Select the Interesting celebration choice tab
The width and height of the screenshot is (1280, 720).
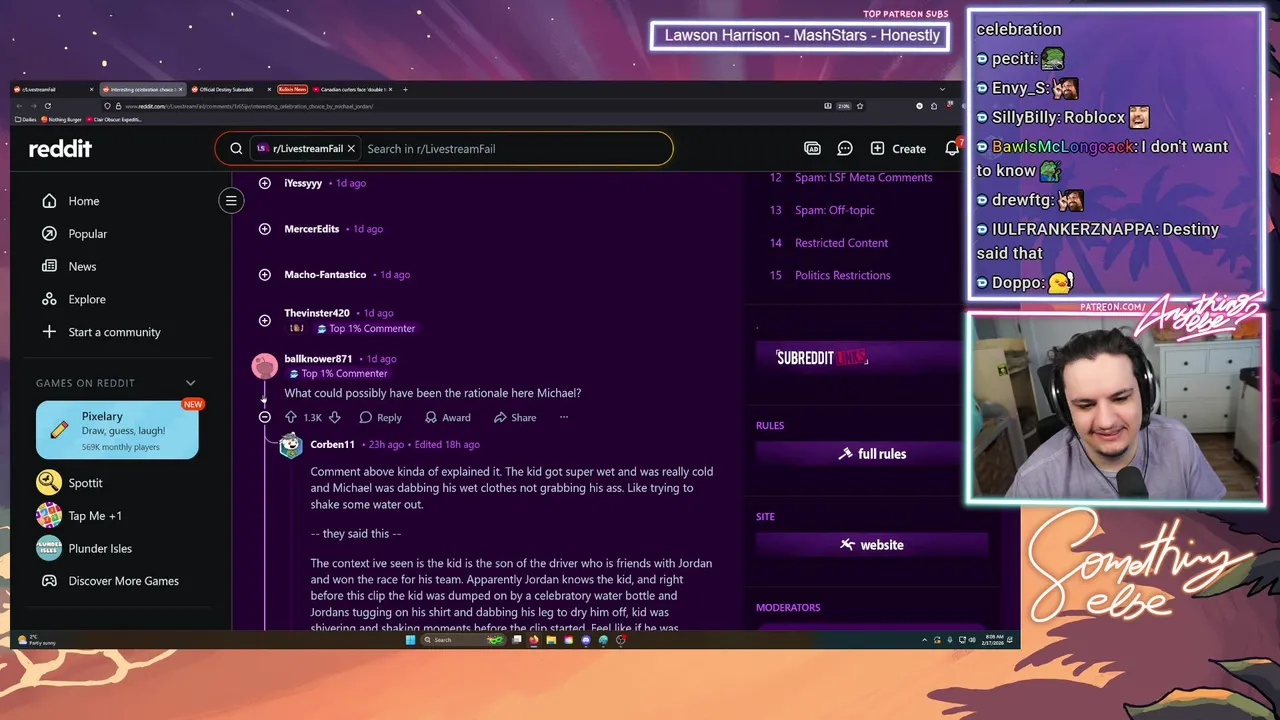pos(141,89)
